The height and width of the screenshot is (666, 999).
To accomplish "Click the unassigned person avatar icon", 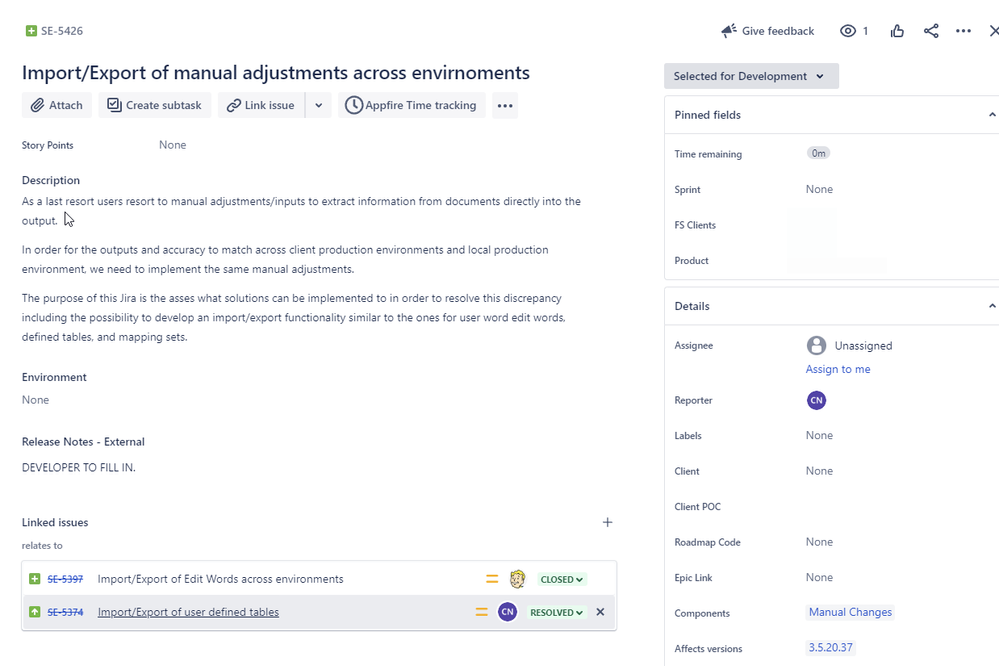I will (x=816, y=345).
